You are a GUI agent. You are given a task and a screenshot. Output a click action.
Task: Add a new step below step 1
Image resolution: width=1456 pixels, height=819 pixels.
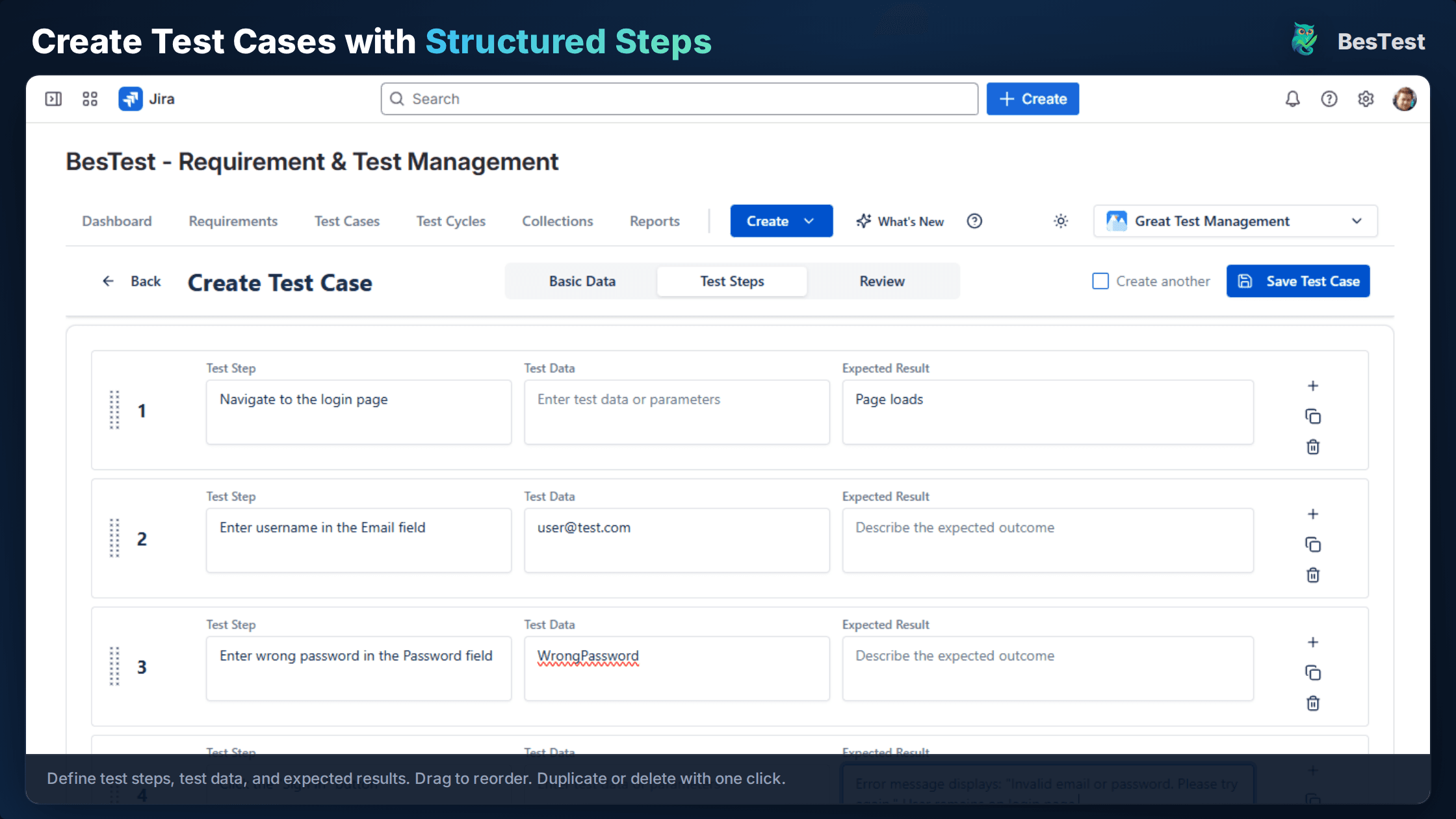[x=1313, y=385]
